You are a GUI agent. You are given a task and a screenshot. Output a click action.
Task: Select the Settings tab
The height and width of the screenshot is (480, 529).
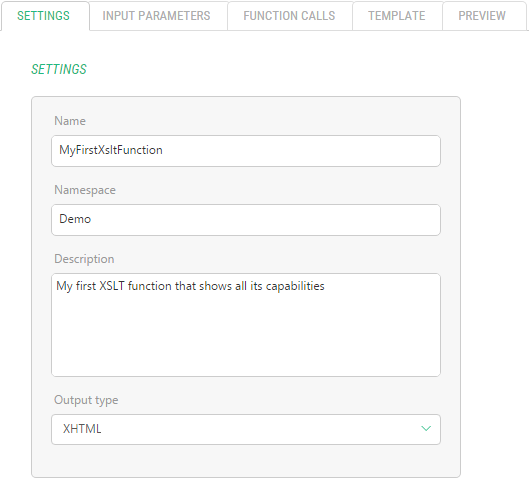(x=44, y=16)
